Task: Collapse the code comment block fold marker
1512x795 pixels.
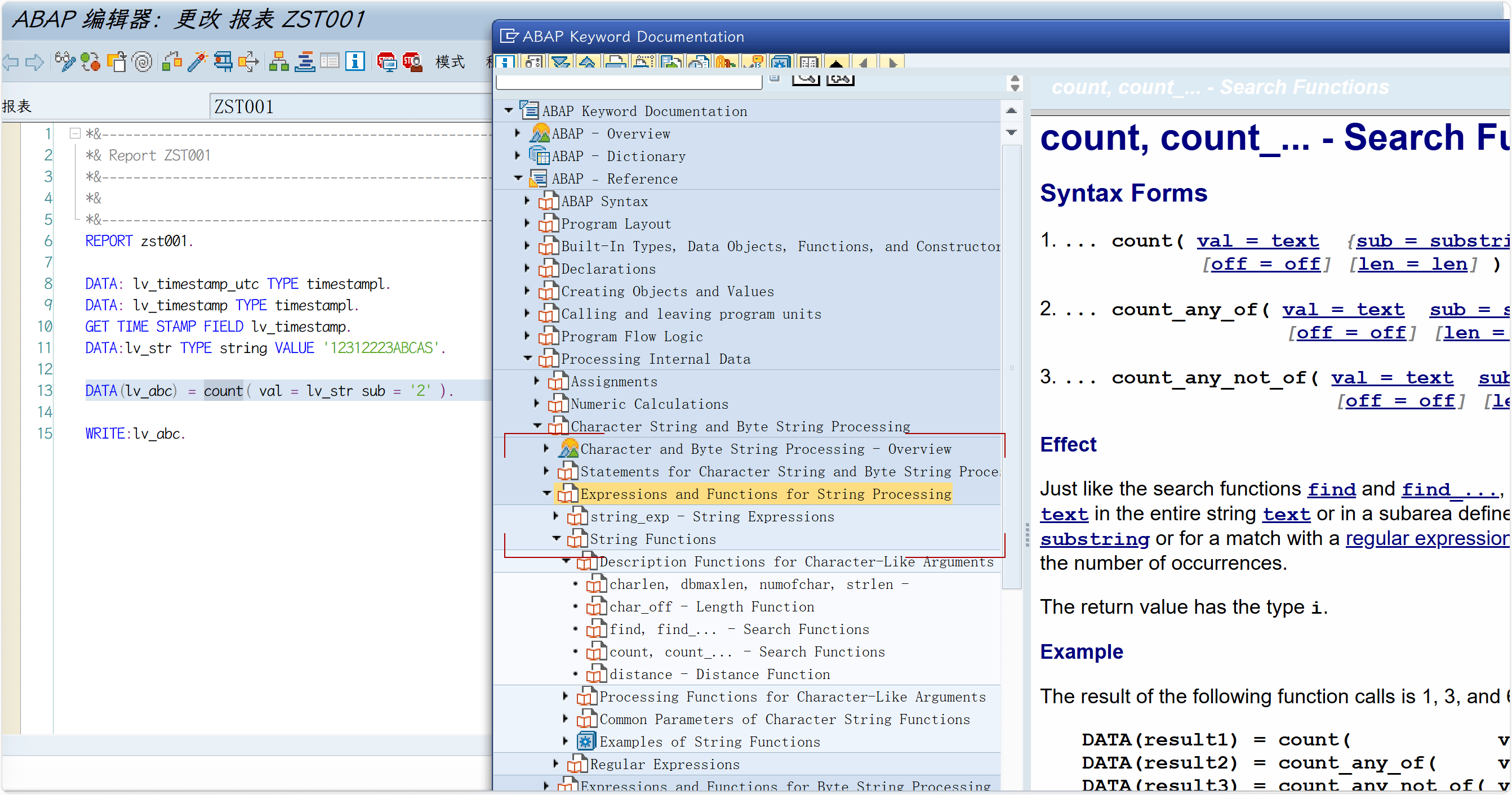Action: pos(74,134)
